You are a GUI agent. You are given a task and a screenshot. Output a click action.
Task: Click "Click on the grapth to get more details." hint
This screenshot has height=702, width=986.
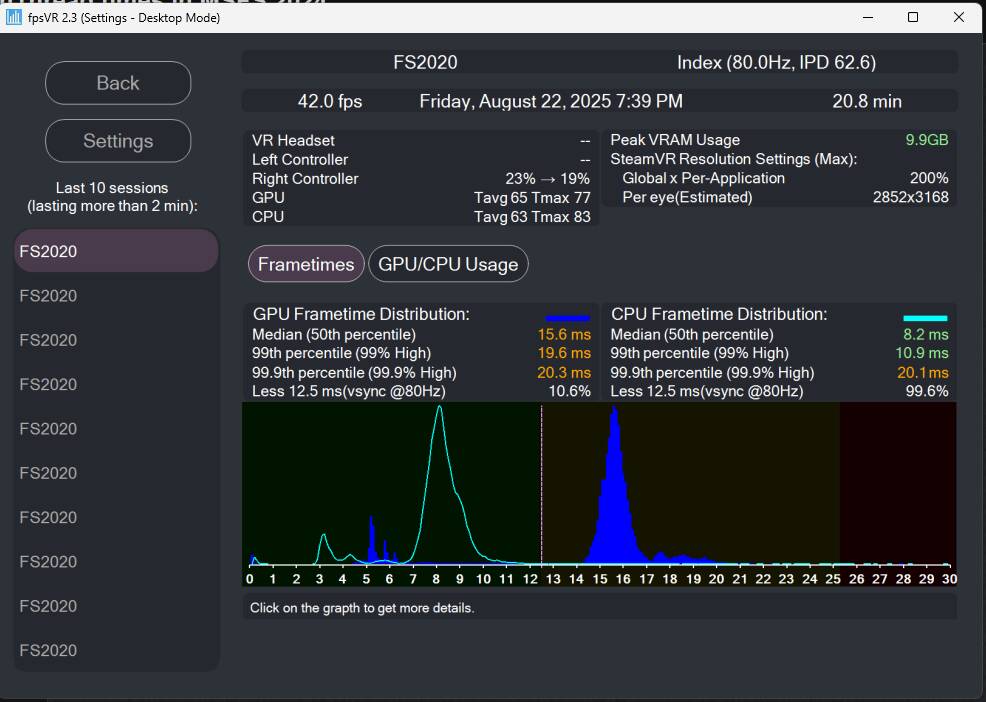(362, 608)
